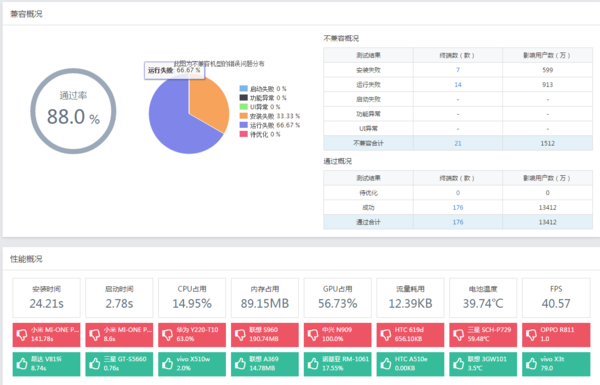The height and width of the screenshot is (385, 600).
Task: Click the 不兼容概况 table heading
Action: pyautogui.click(x=341, y=38)
